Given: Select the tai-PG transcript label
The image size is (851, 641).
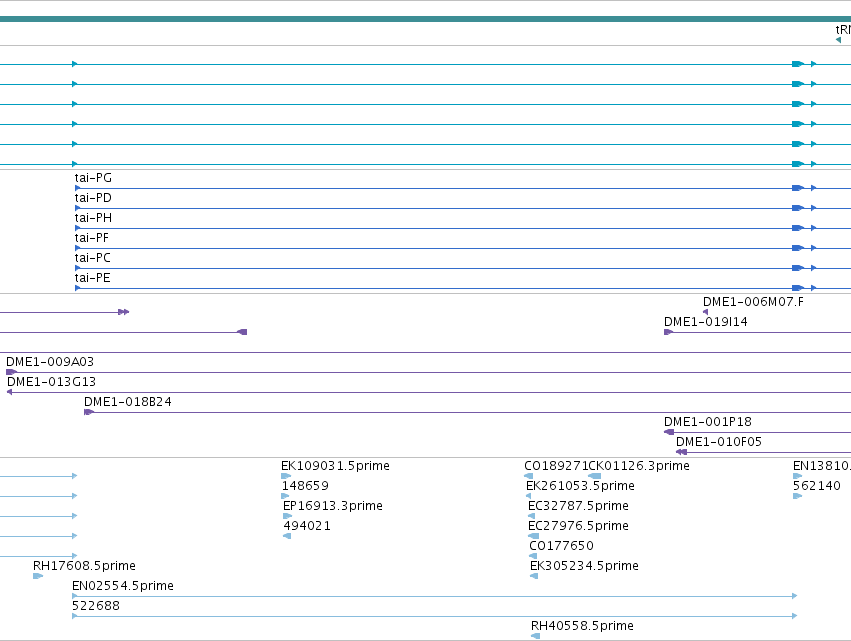Looking at the screenshot, I should [93, 177].
